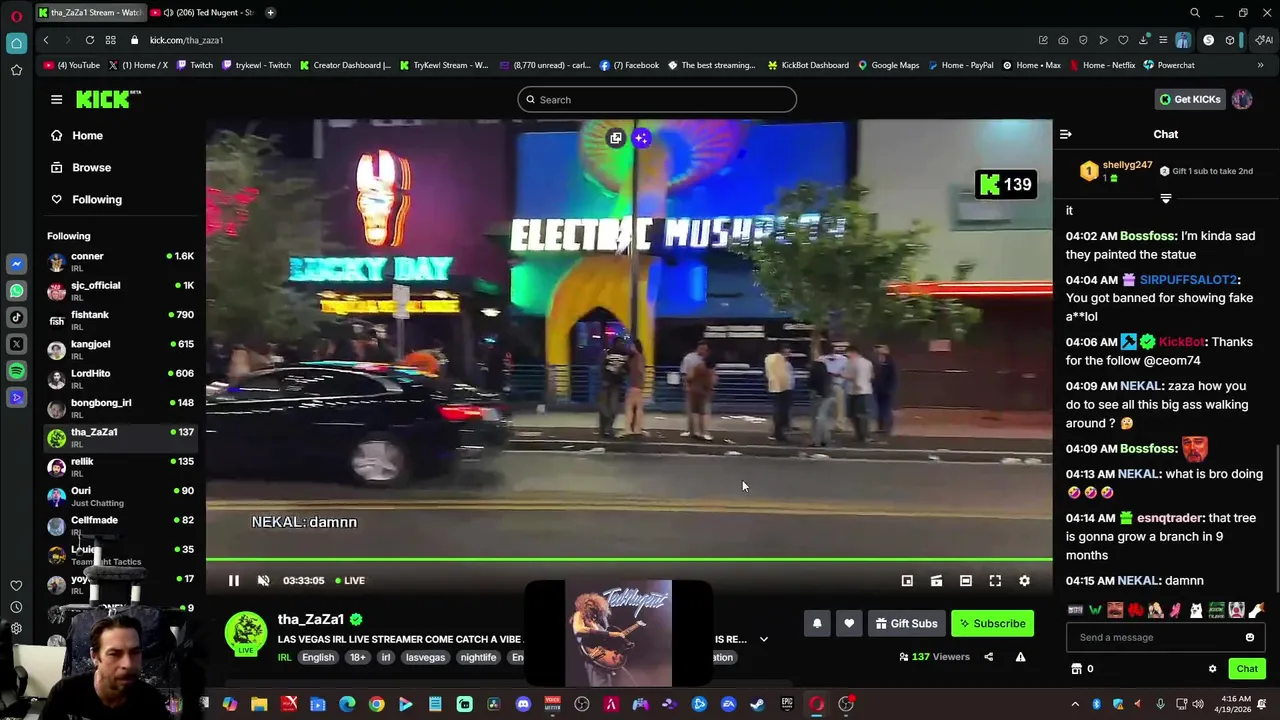
Task: Click the Send a message field
Action: coord(1152,638)
